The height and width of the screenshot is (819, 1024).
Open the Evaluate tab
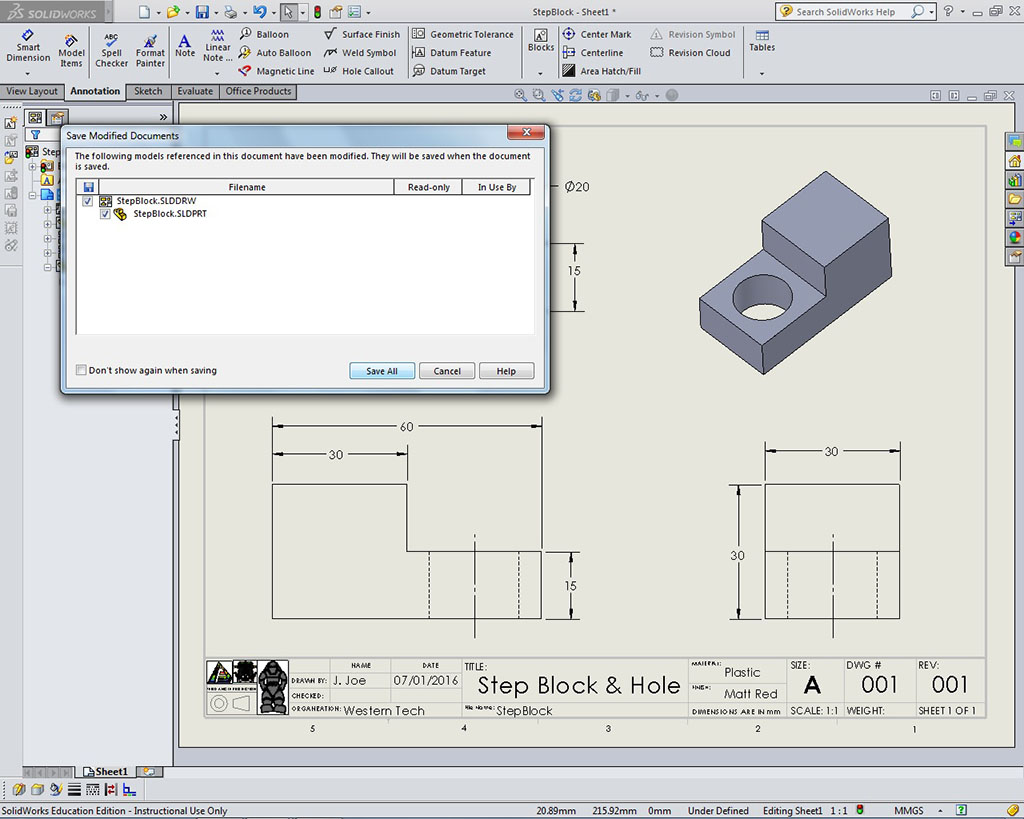coord(195,91)
